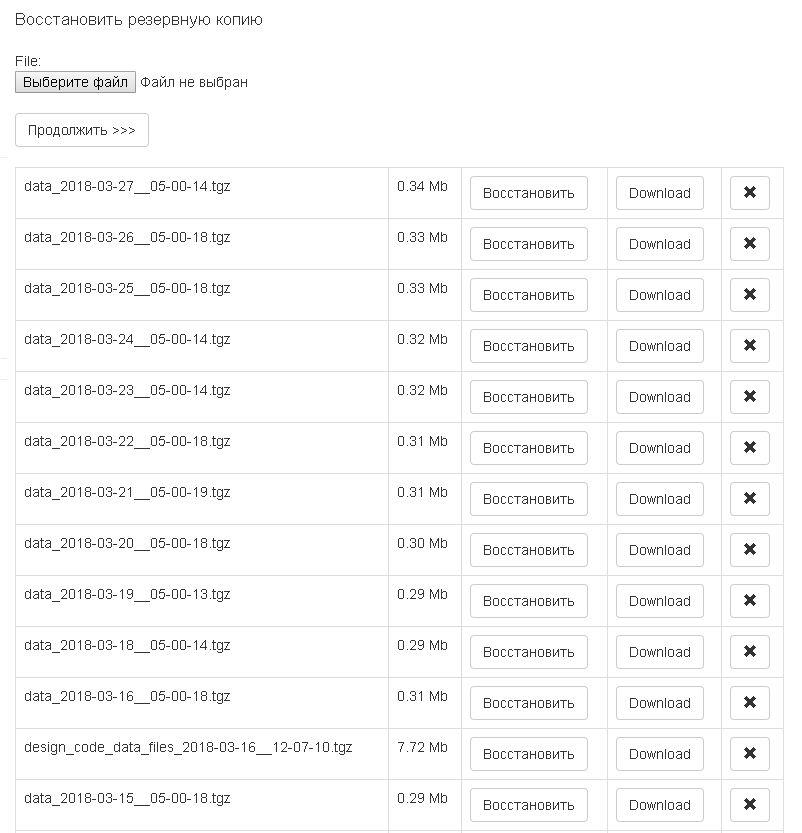The width and height of the screenshot is (802, 833).
Task: Restore backup data_2018-03-26 with Восстановить
Action: [x=528, y=244]
